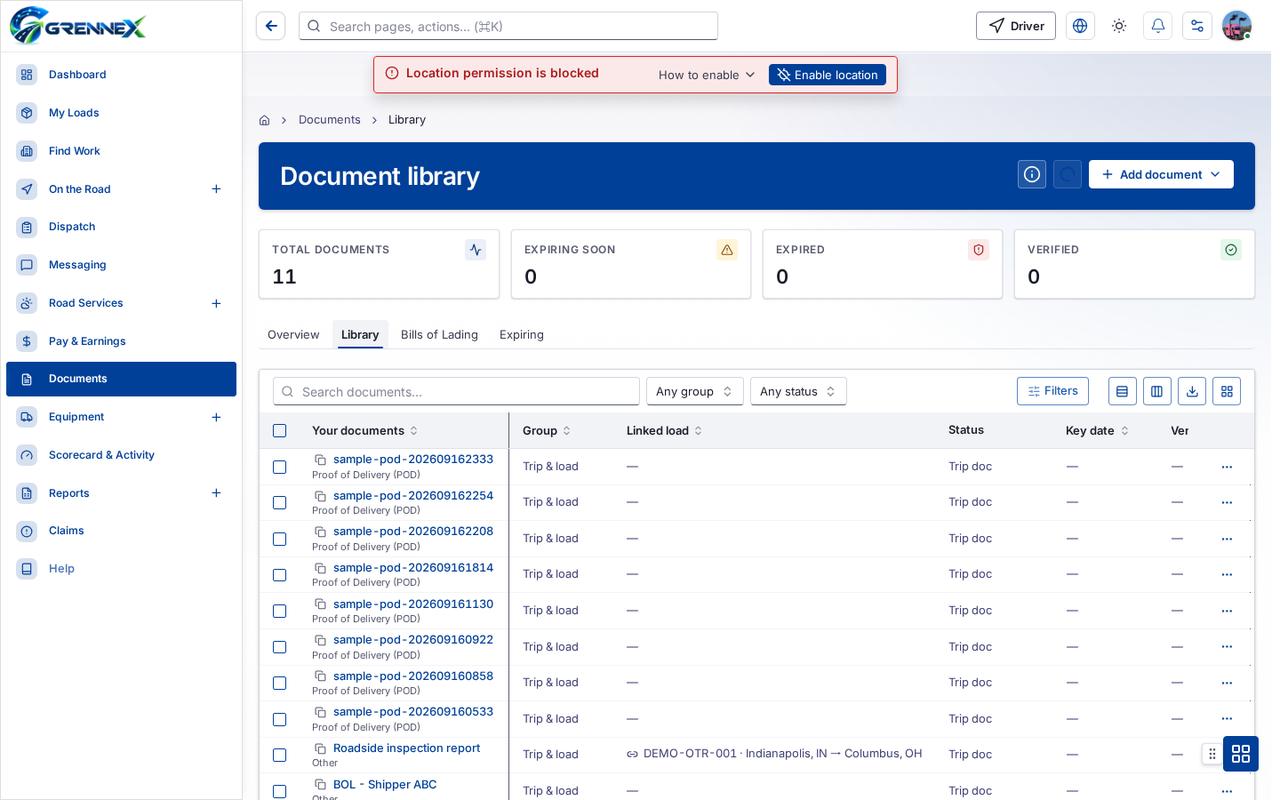Switch to grid view icon
The width and height of the screenshot is (1280, 800).
click(x=1227, y=391)
